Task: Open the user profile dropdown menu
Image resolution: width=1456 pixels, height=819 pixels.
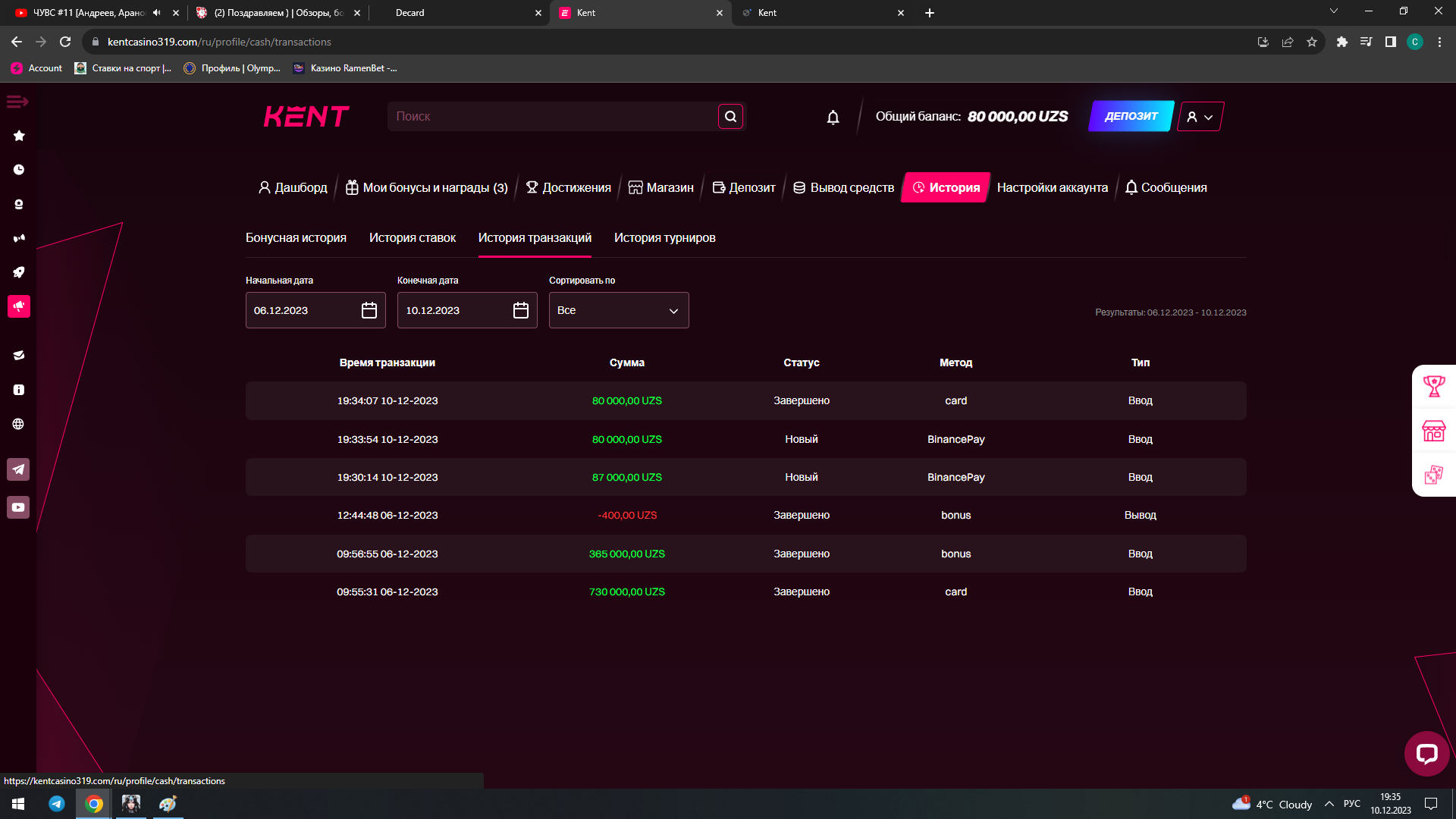Action: 1200,117
